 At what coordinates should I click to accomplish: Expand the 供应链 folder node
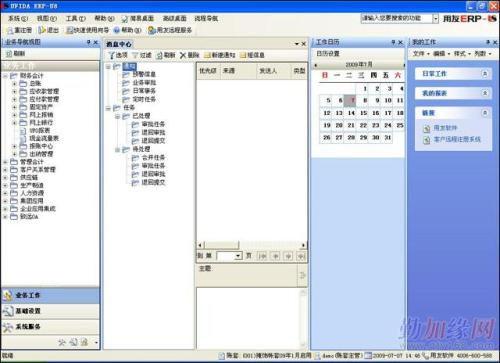tap(5, 178)
